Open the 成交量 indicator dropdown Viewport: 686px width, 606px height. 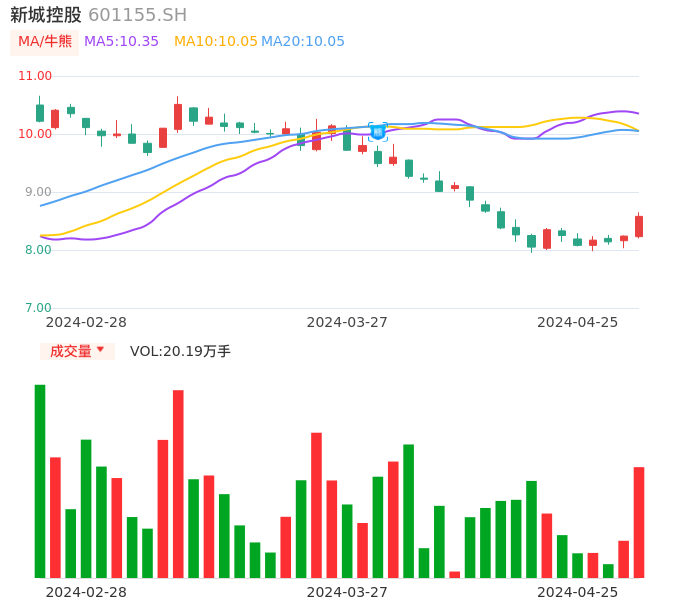77,351
